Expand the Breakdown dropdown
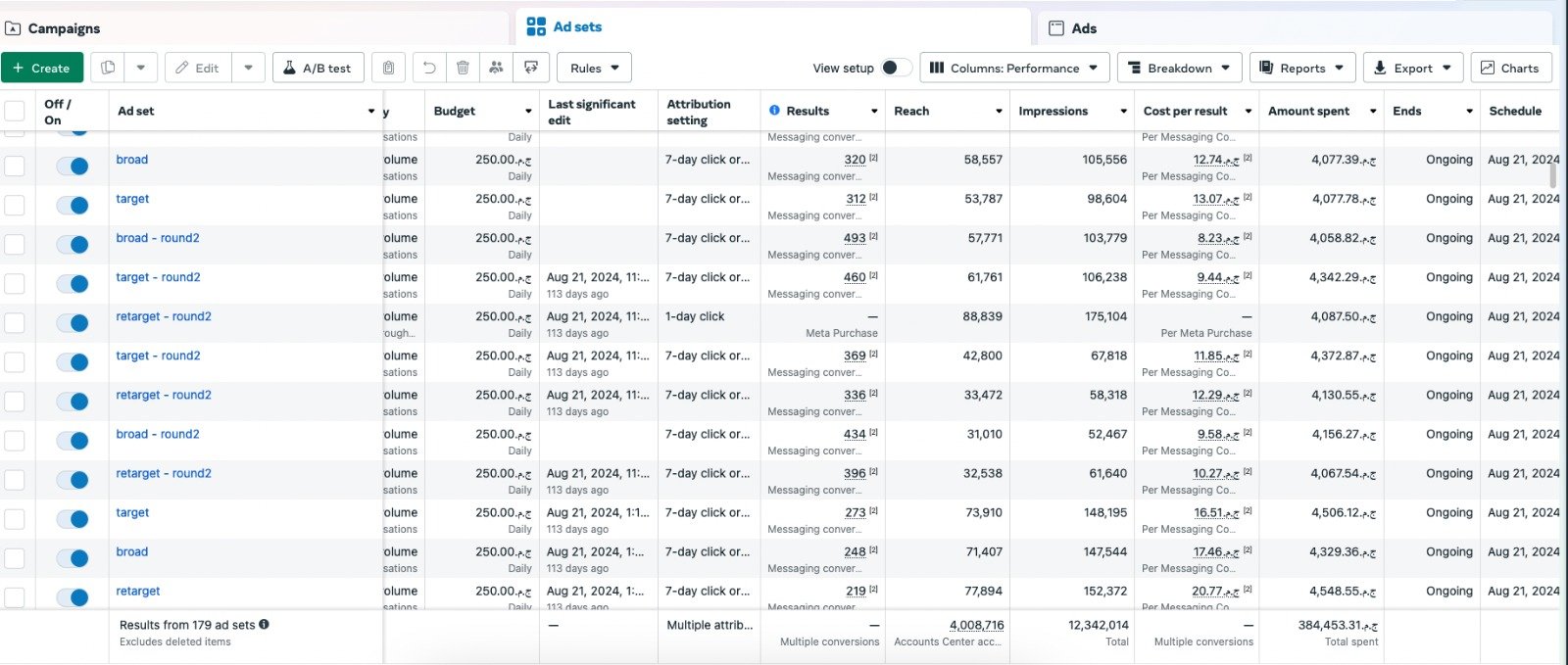 click(x=1179, y=68)
